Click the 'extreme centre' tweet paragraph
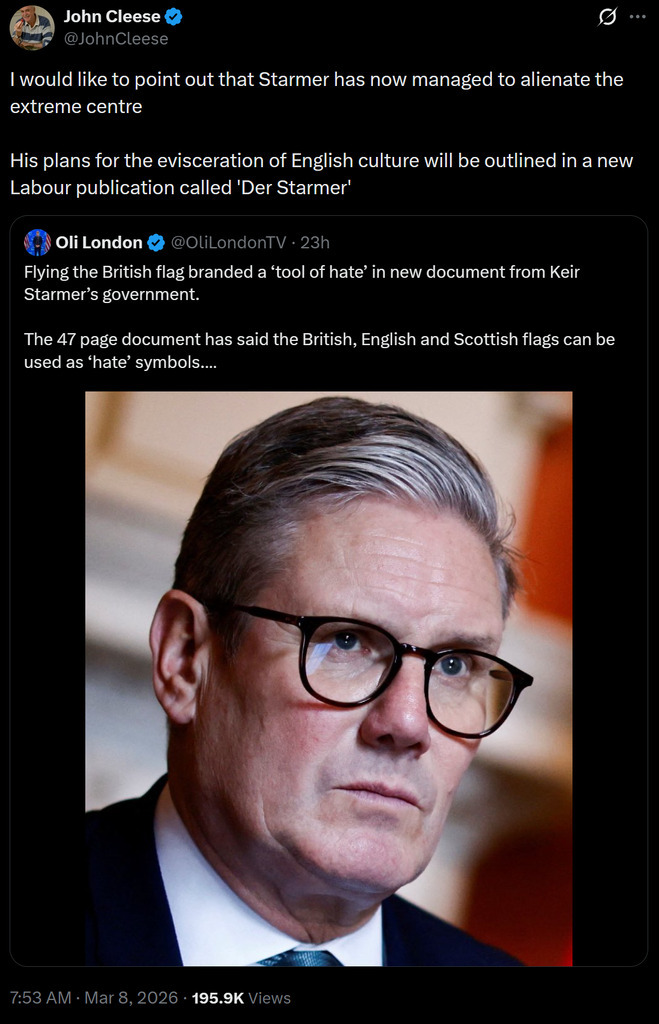The width and height of the screenshot is (659, 1024). (316, 92)
